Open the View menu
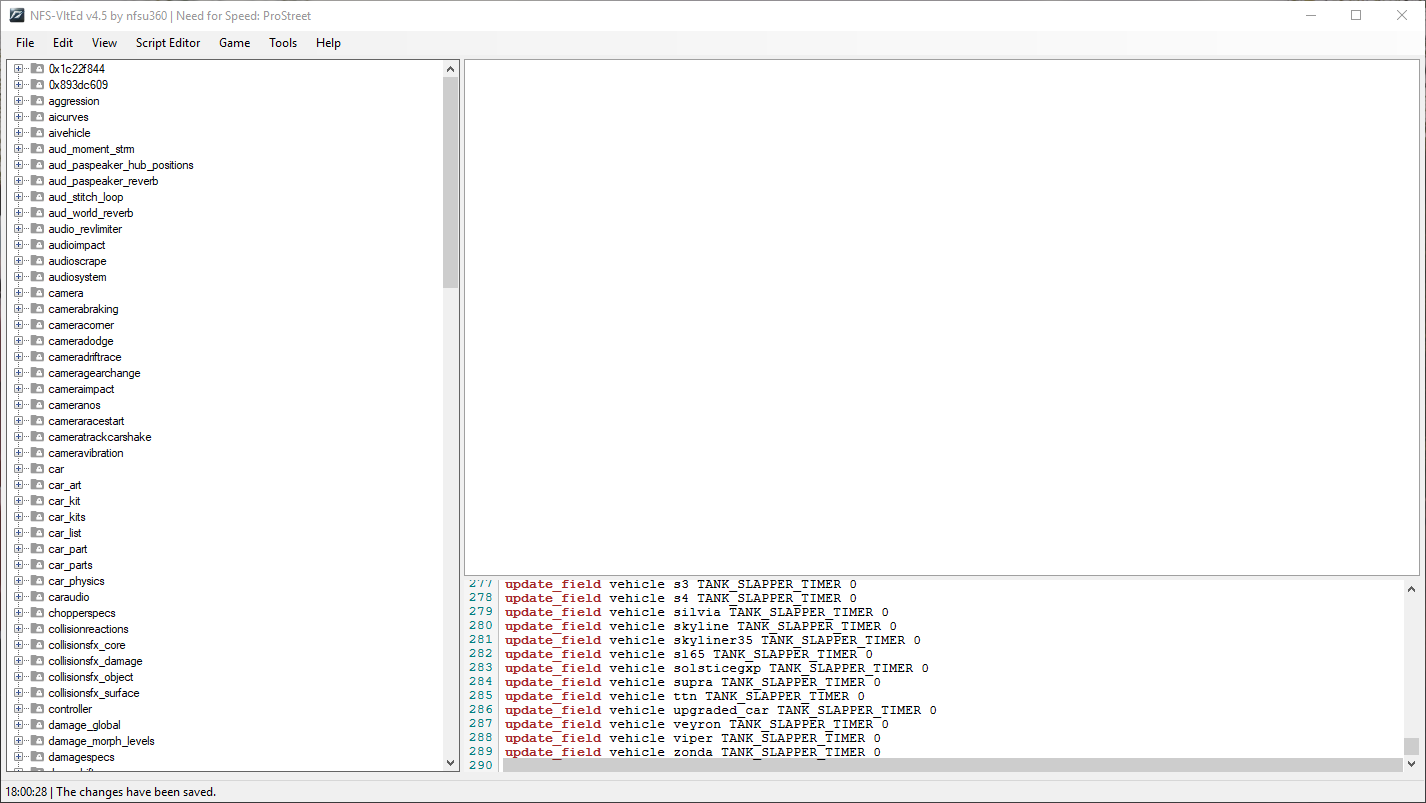The height and width of the screenshot is (803, 1426). 104,43
